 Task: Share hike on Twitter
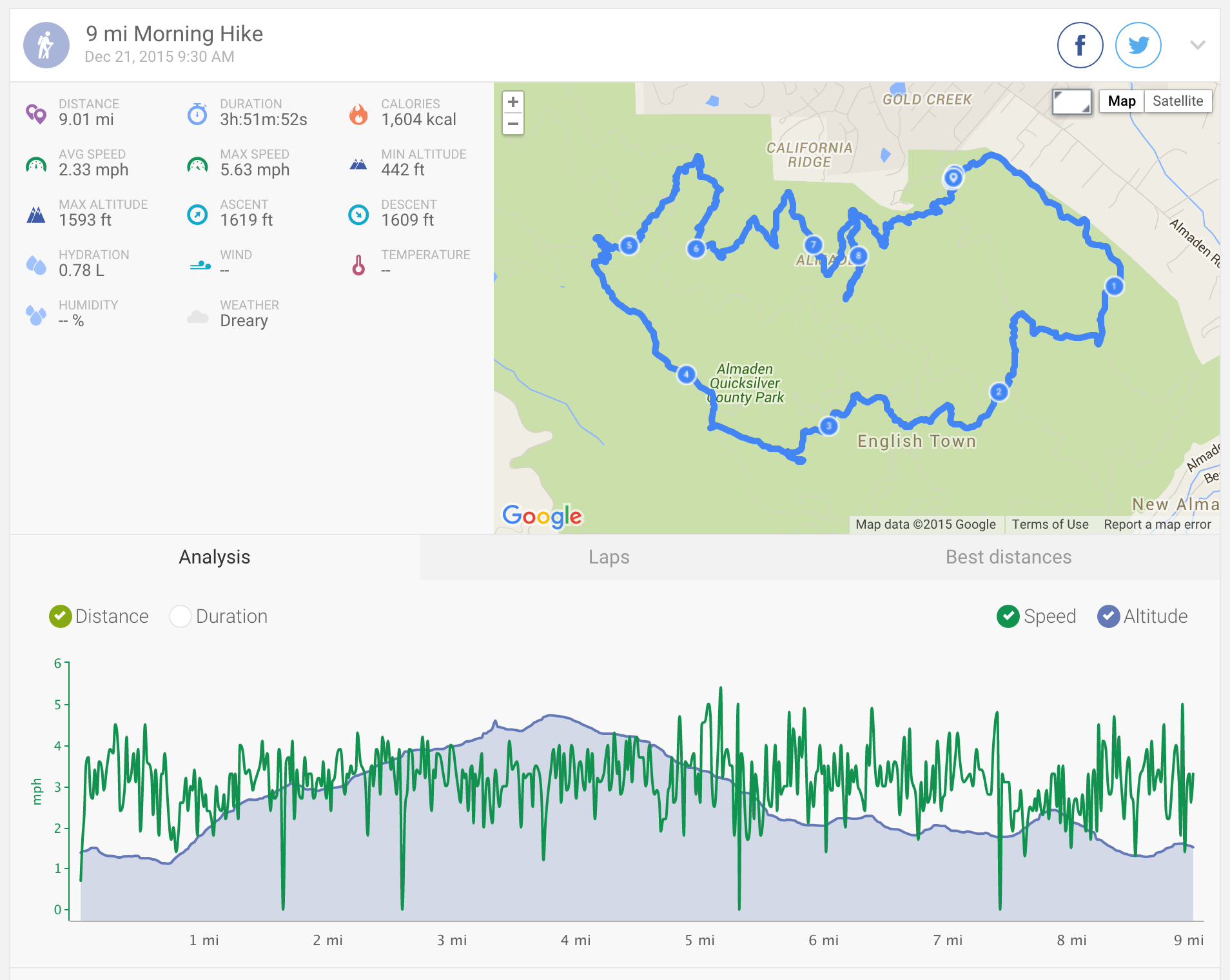[1138, 45]
